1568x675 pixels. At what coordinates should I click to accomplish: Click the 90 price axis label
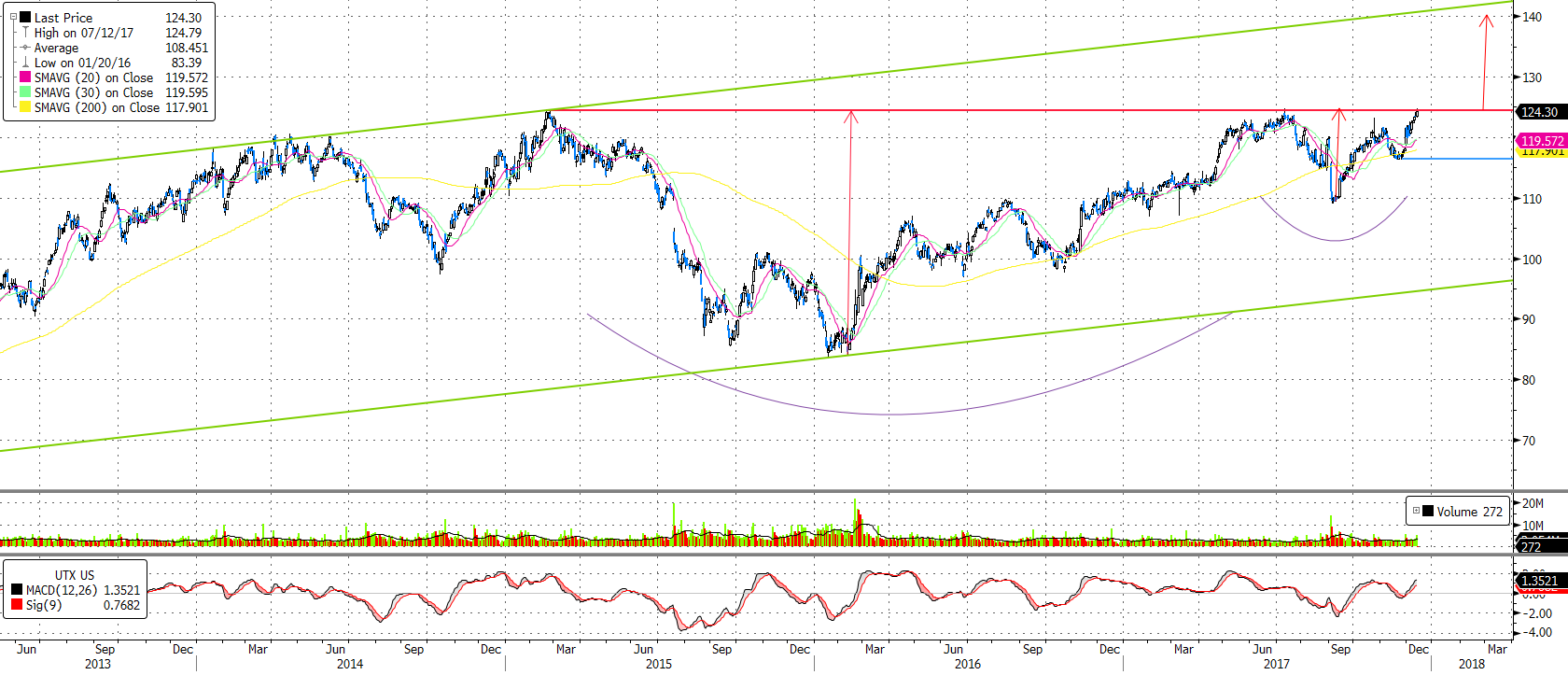click(1528, 319)
